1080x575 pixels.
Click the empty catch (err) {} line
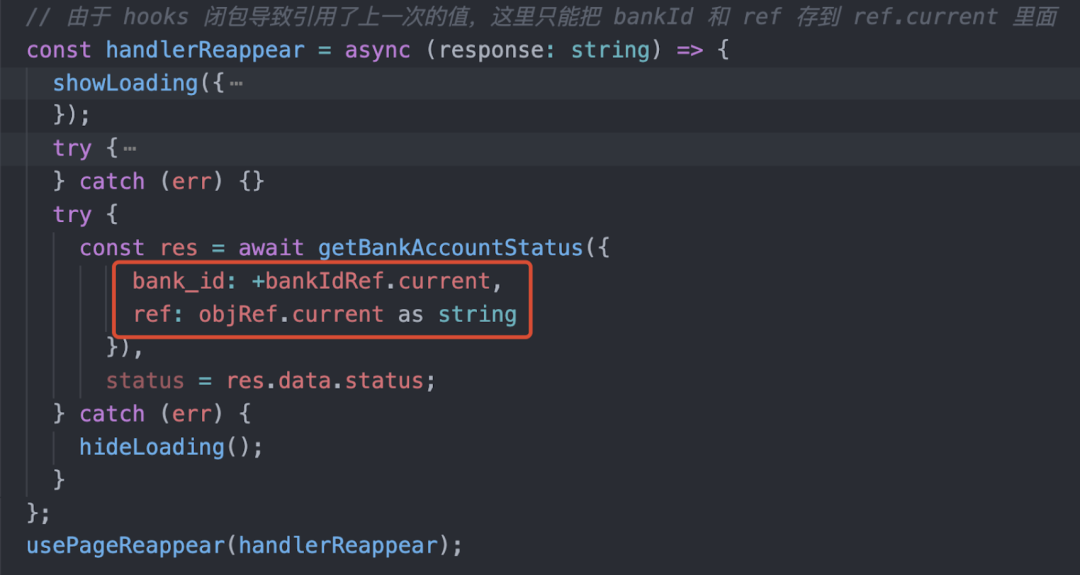click(x=158, y=182)
